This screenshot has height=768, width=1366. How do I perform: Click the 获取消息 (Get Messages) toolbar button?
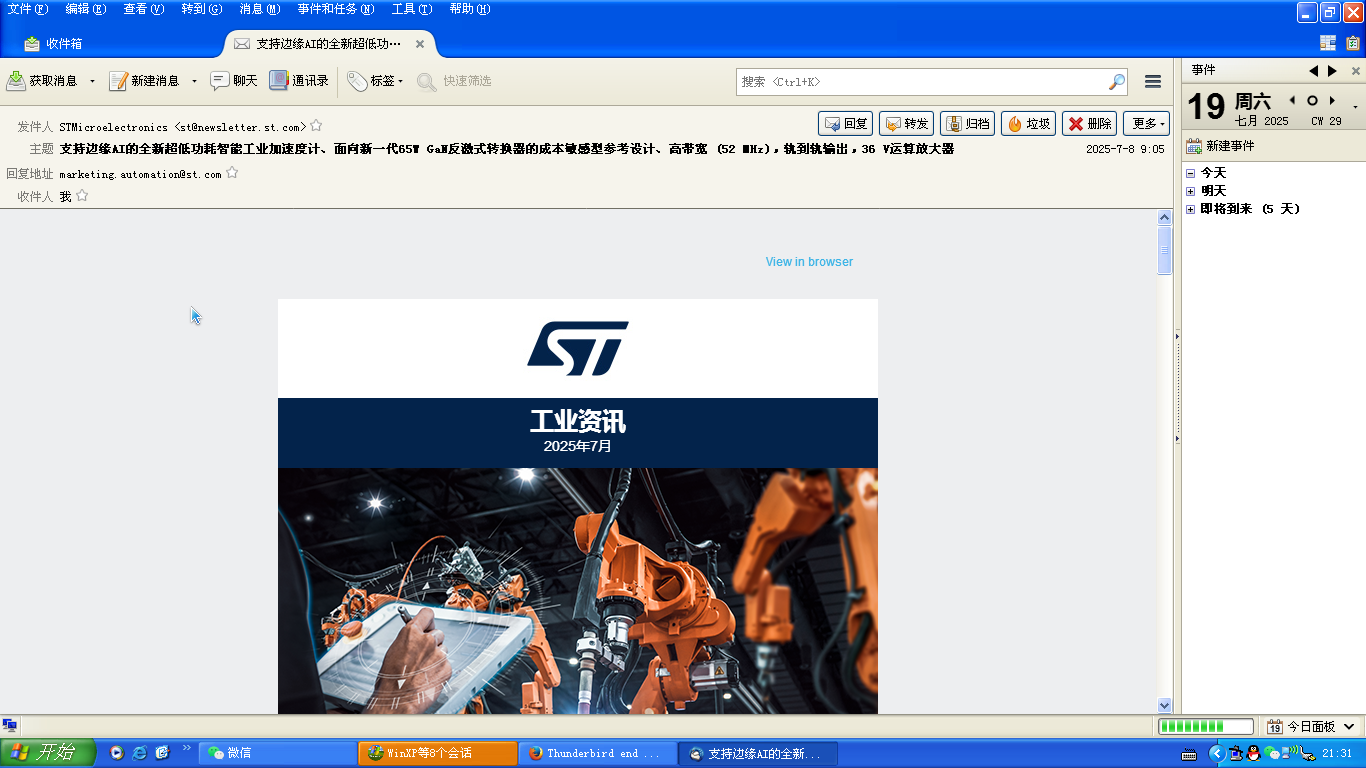(42, 81)
